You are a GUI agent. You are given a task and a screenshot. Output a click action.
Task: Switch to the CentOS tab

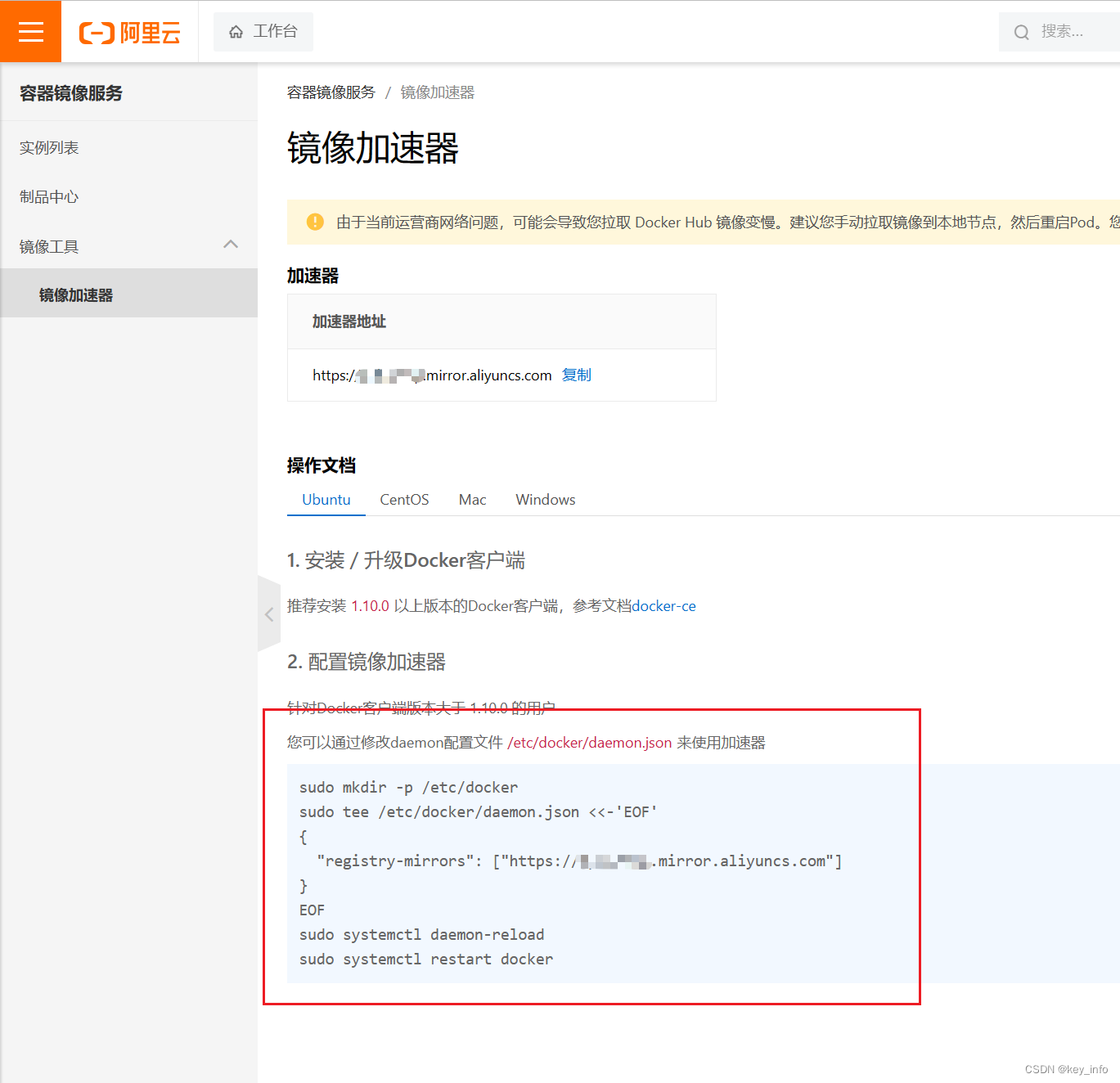pos(404,500)
